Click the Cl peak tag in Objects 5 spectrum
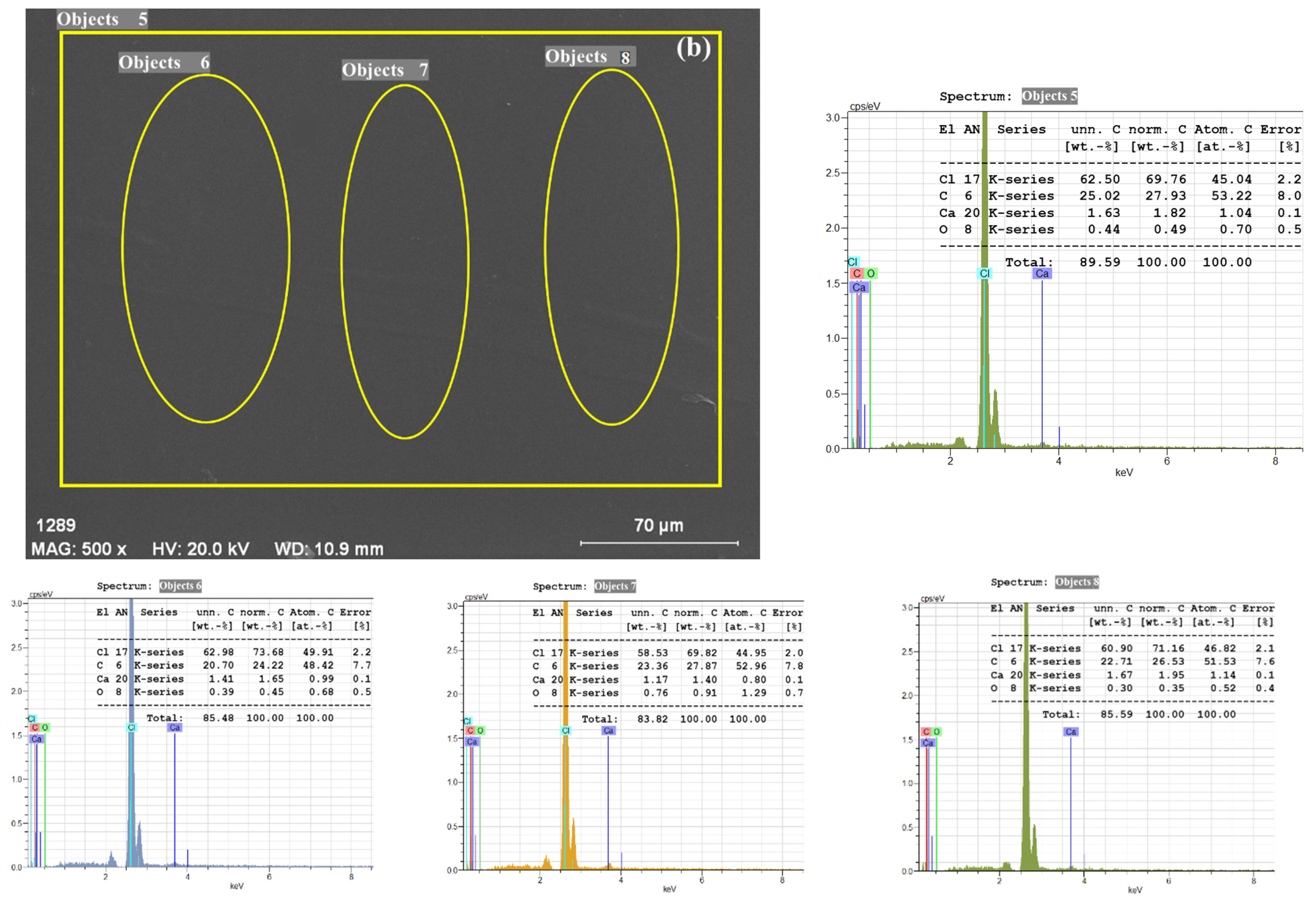 click(985, 274)
